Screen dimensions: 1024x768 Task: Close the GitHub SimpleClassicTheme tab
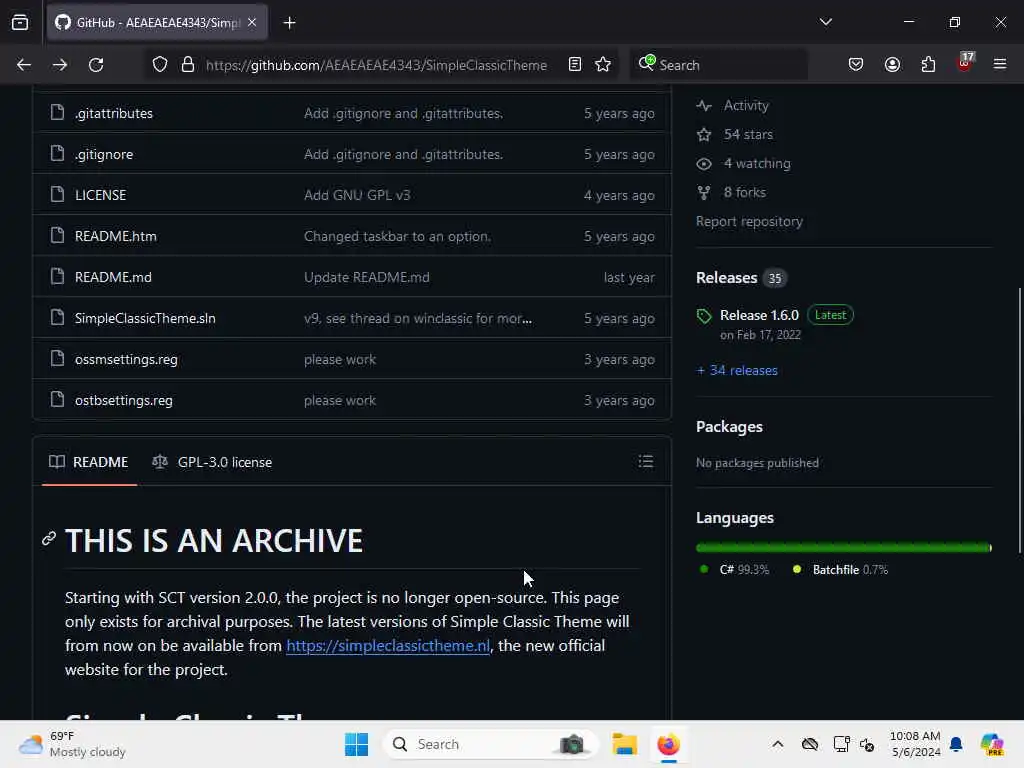click(252, 23)
